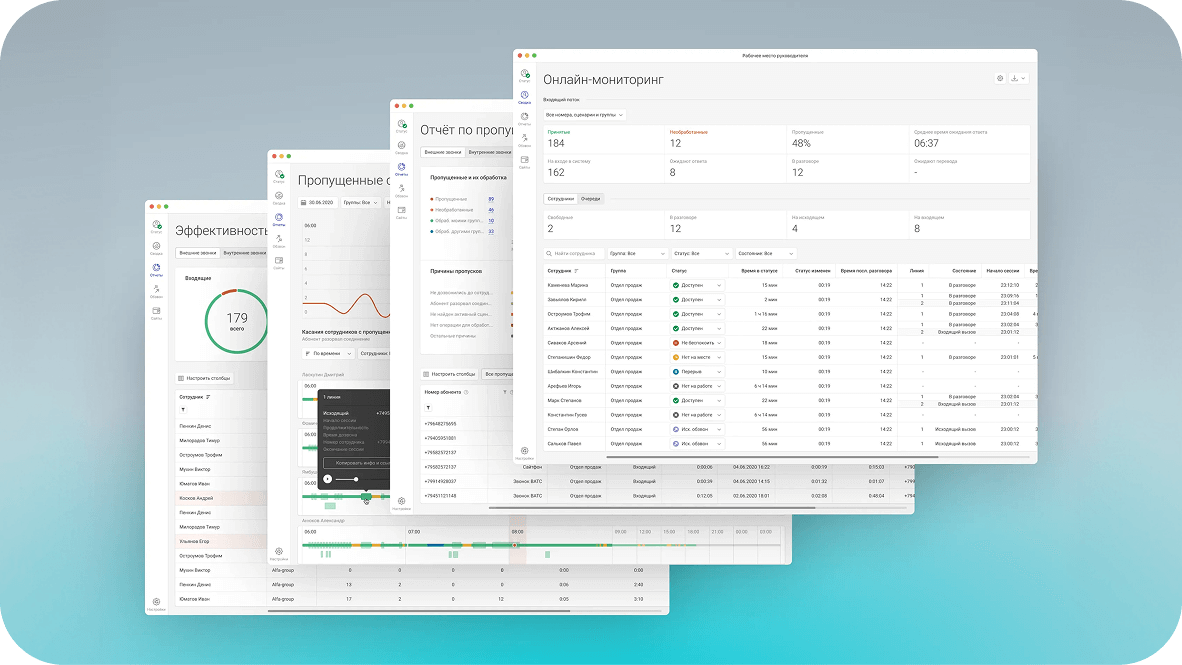The width and height of the screenshot is (1182, 665).
Task: Select employee row Остроумов Трофим in monitoring table
Action: click(x=790, y=314)
